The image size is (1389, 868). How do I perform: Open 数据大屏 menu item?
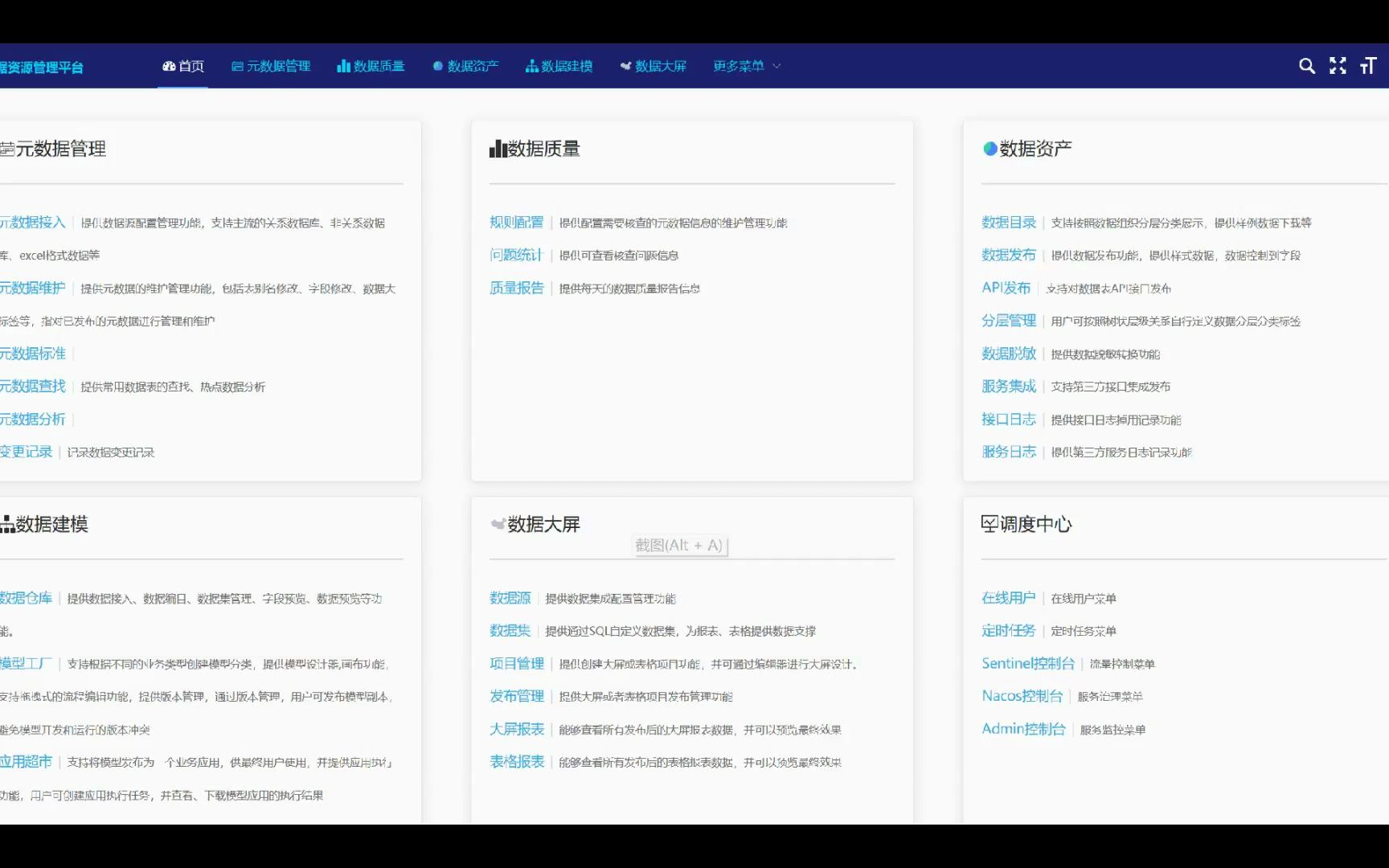654,66
